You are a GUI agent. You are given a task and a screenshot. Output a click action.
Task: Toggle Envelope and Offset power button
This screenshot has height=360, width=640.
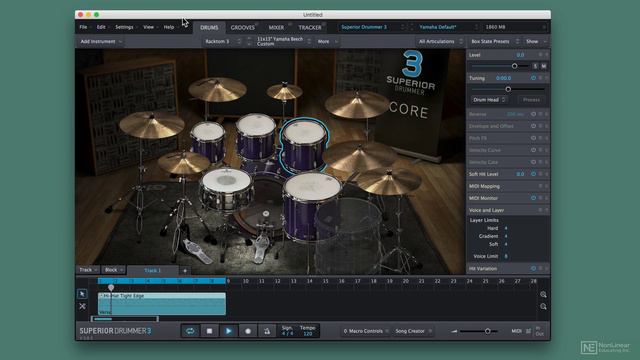point(533,126)
